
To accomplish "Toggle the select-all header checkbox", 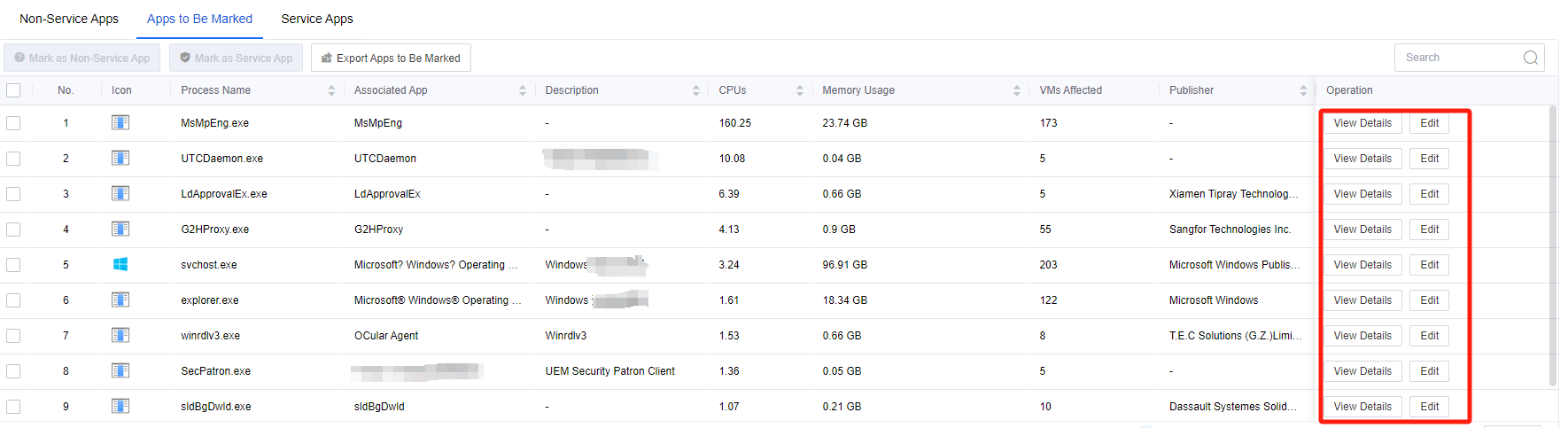I will click(x=13, y=90).
